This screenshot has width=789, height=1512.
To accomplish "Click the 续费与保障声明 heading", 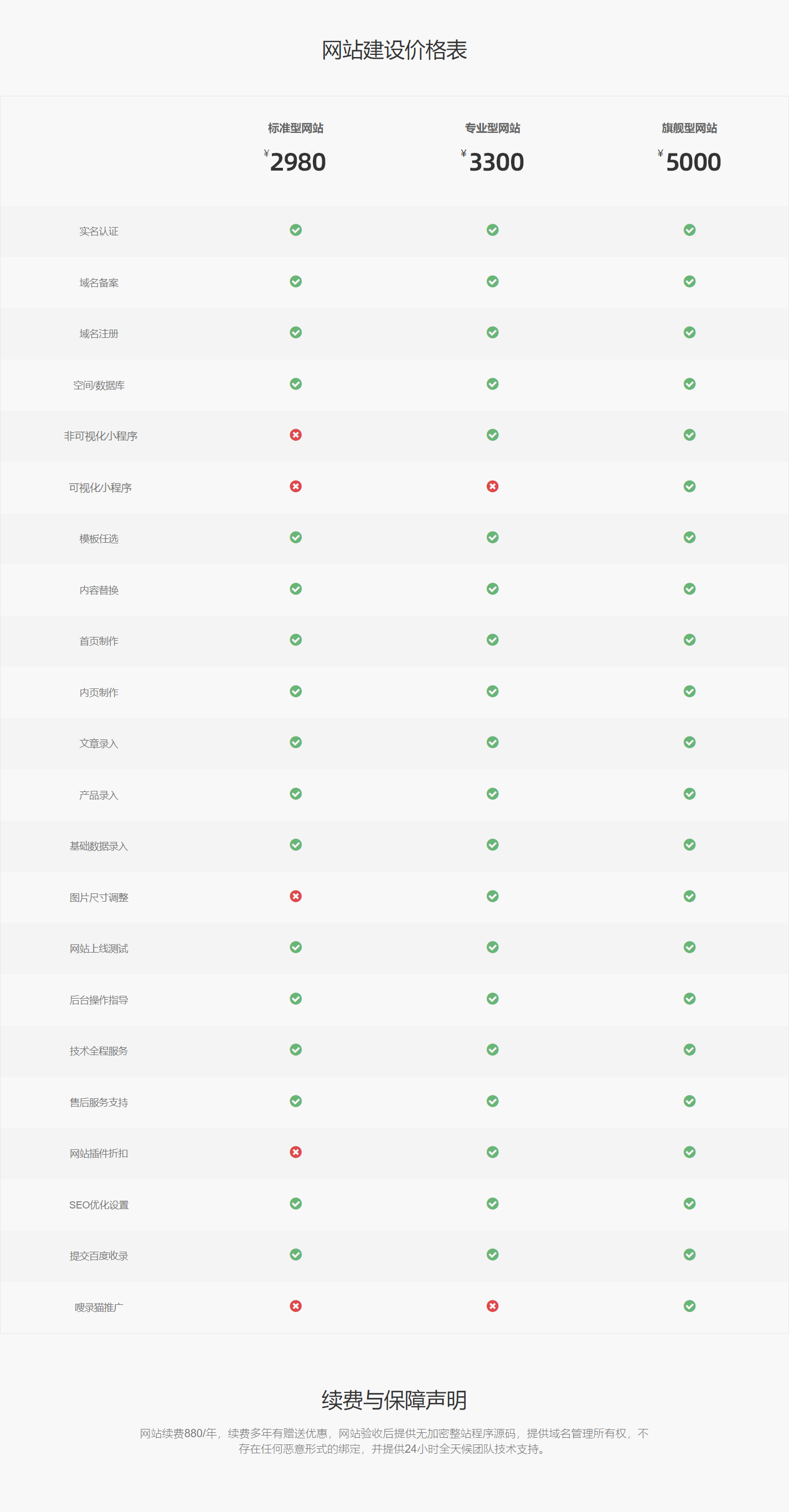I will coord(394,1400).
